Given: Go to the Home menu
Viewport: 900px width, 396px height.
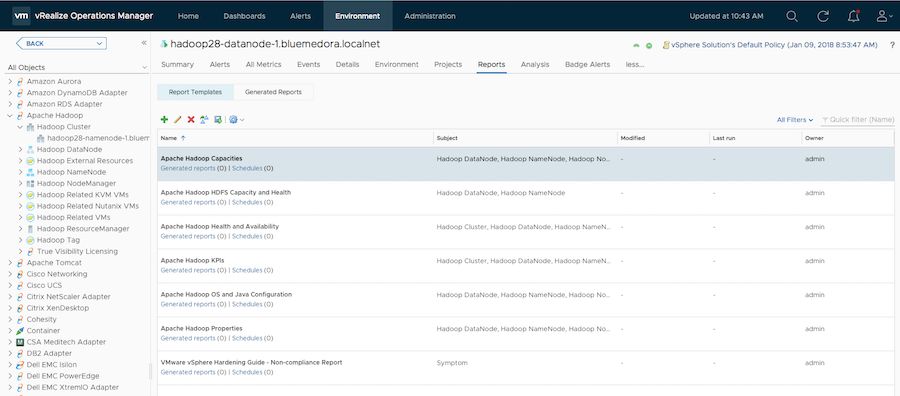Looking at the screenshot, I should pyautogui.click(x=188, y=16).
